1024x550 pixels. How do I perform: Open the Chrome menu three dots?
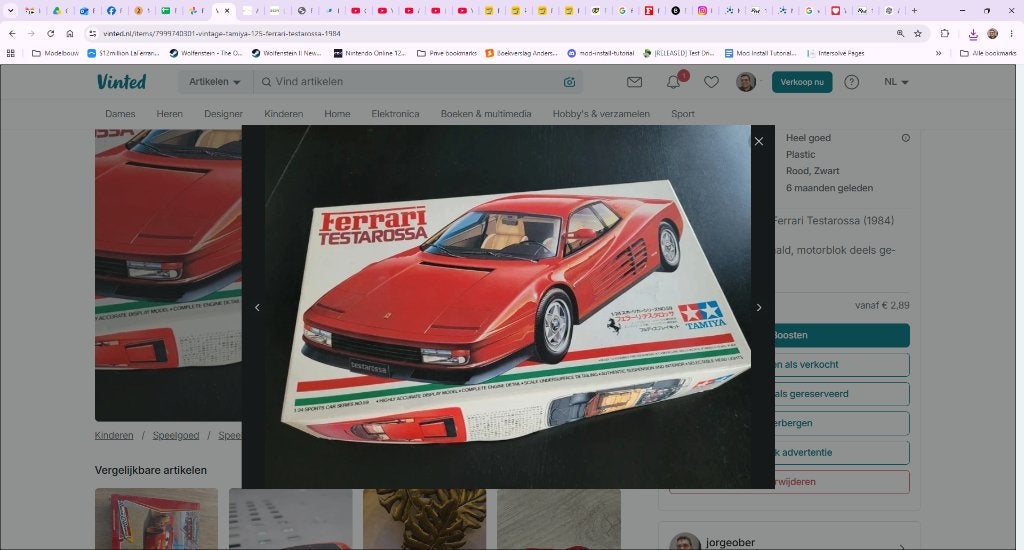(x=1012, y=33)
